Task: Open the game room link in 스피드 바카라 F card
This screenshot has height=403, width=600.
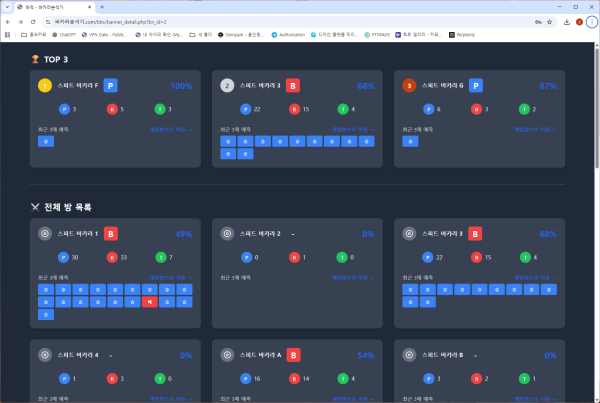Action: [x=168, y=129]
